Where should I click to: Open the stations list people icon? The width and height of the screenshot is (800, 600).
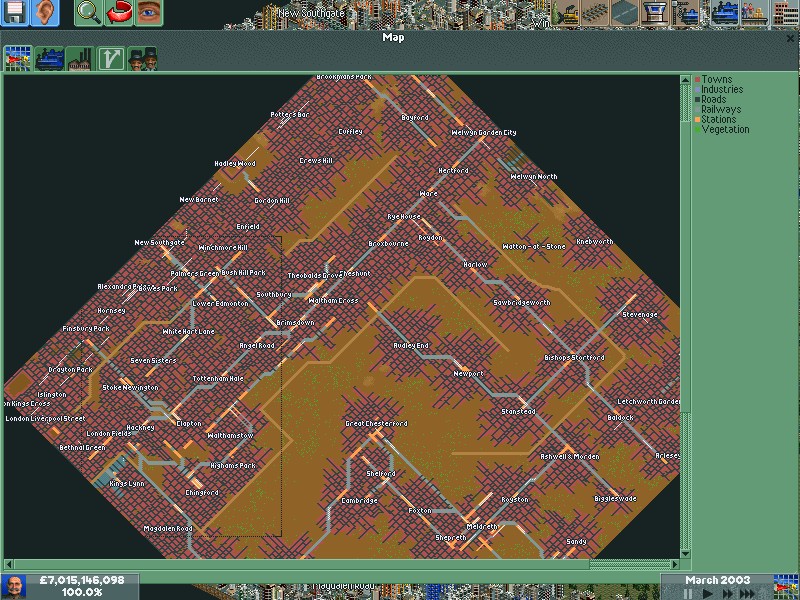[755, 13]
